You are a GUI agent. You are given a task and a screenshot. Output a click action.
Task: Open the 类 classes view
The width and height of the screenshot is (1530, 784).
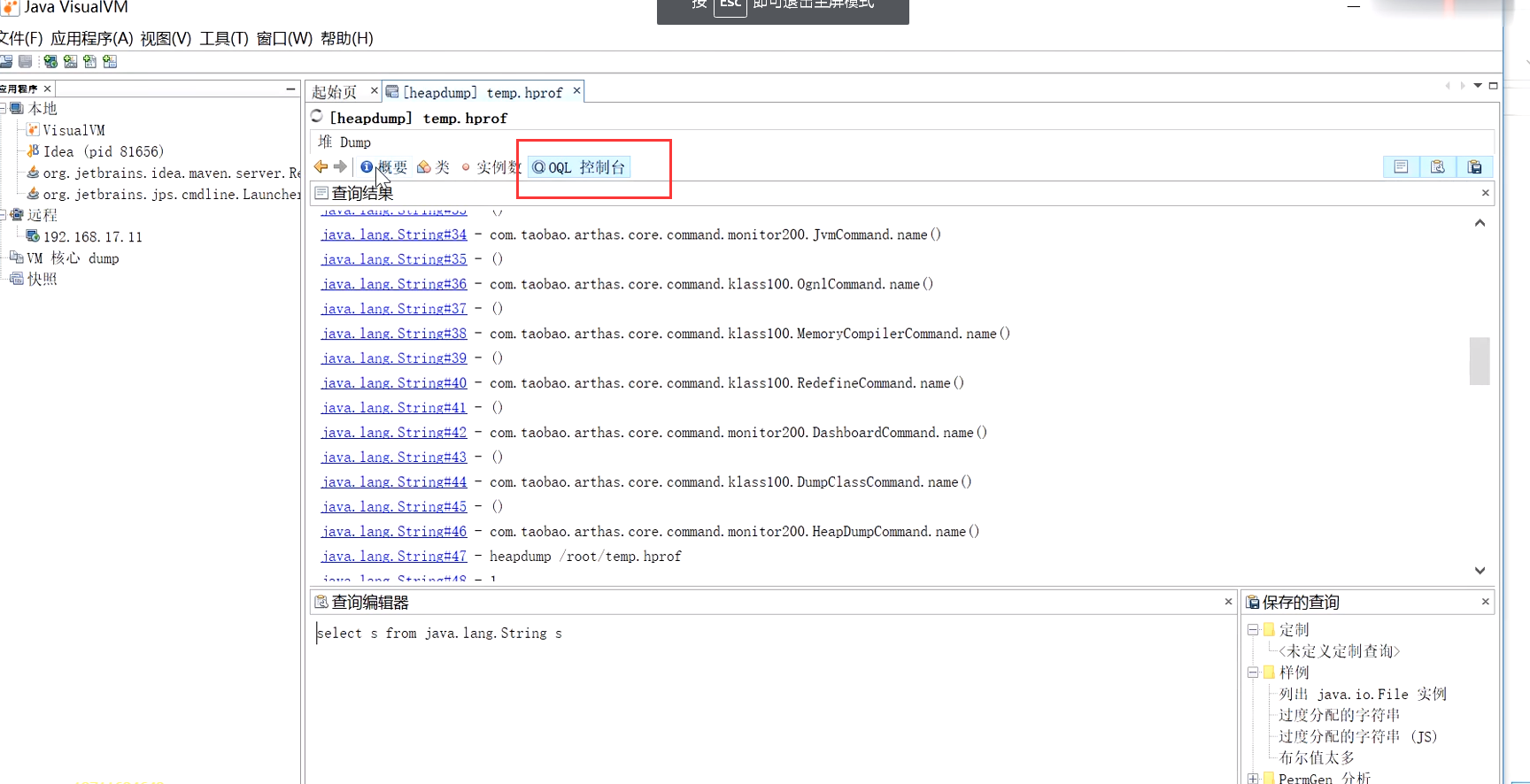pyautogui.click(x=433, y=166)
